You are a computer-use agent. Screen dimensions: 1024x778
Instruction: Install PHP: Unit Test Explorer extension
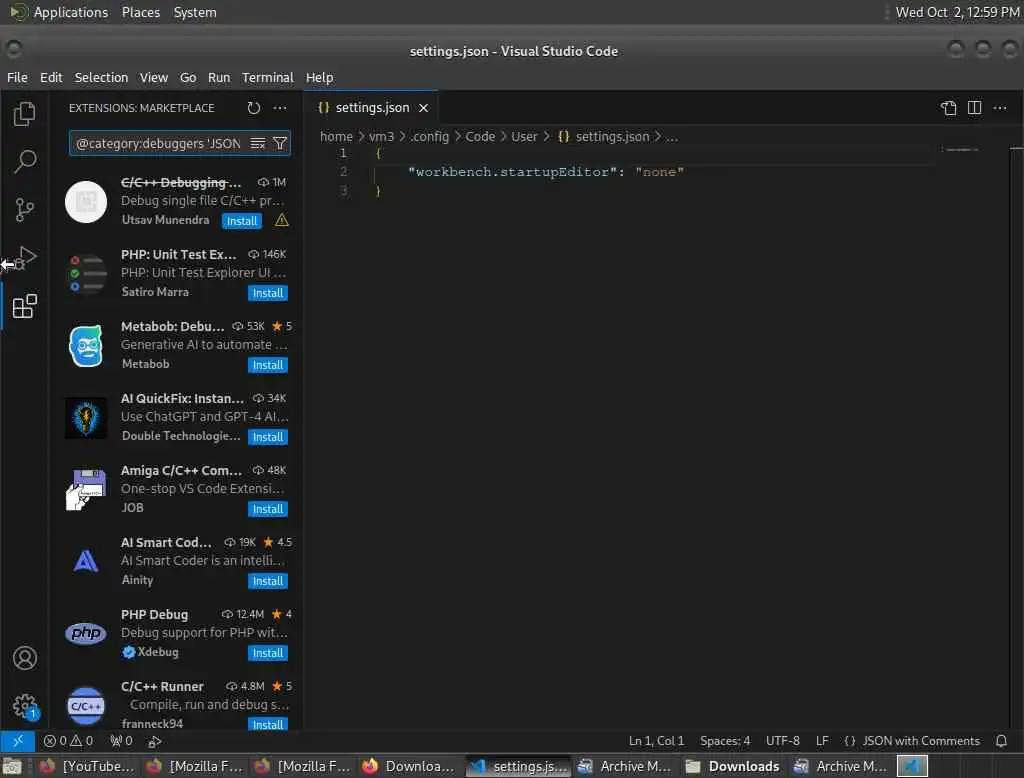tap(268, 293)
